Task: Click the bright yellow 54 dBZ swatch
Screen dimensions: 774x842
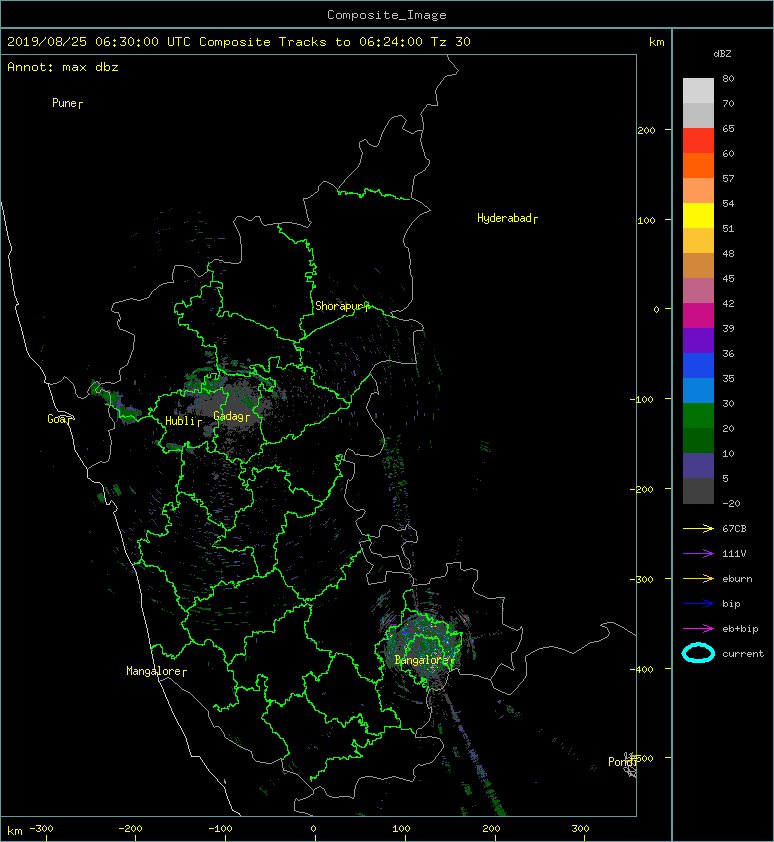Action: (x=698, y=215)
